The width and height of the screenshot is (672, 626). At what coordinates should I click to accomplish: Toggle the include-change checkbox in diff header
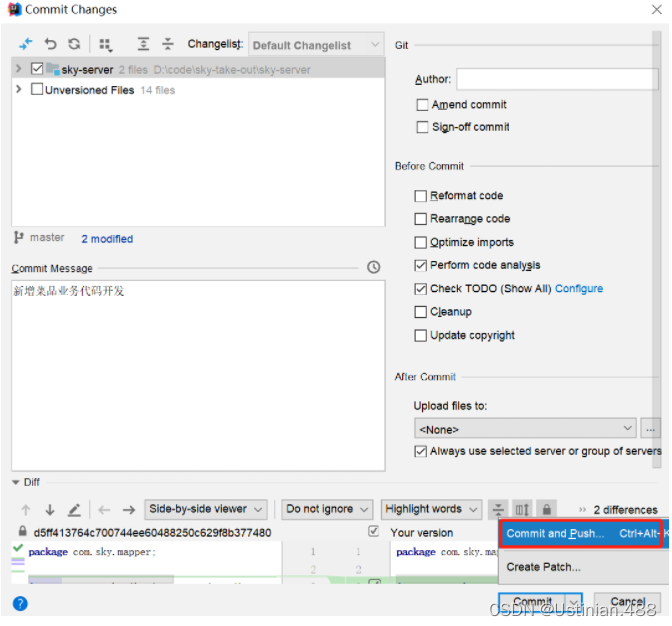click(x=374, y=532)
